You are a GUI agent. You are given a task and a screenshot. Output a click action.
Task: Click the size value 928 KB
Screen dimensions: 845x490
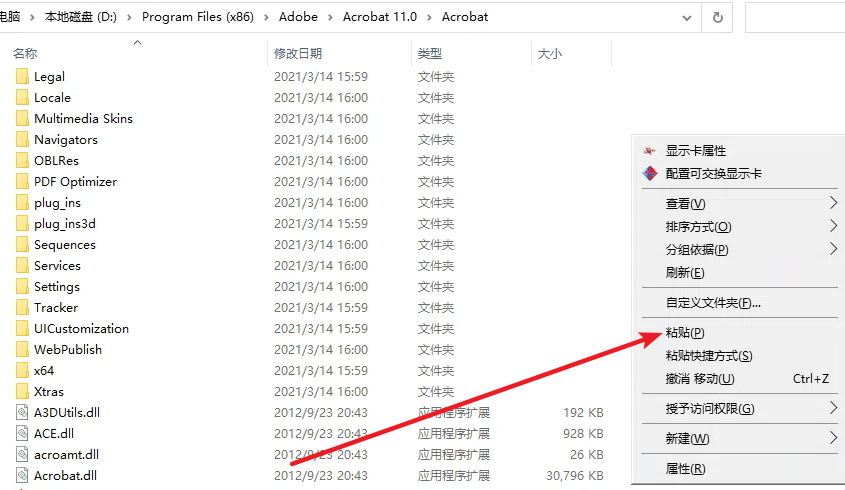click(583, 434)
